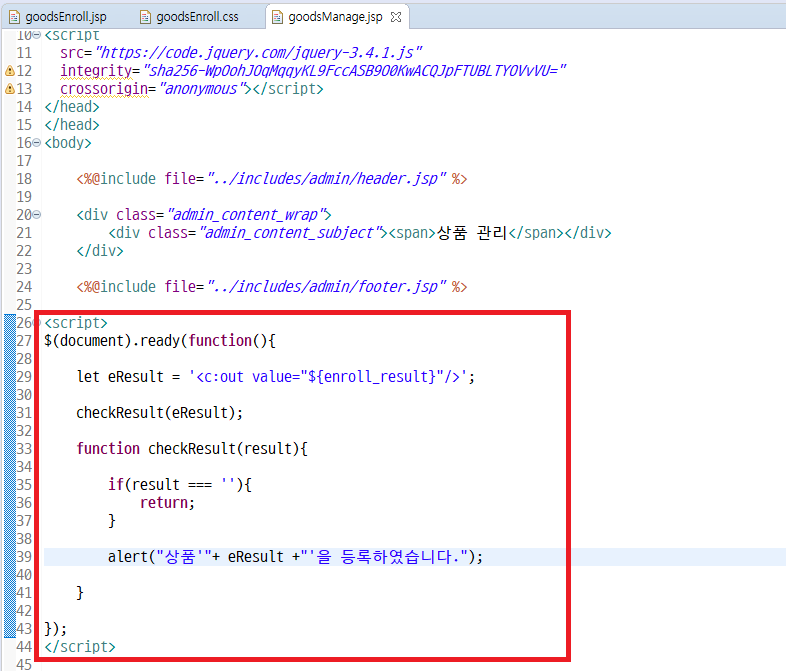
Task: Click the header.jsp include path
Action: 326,179
